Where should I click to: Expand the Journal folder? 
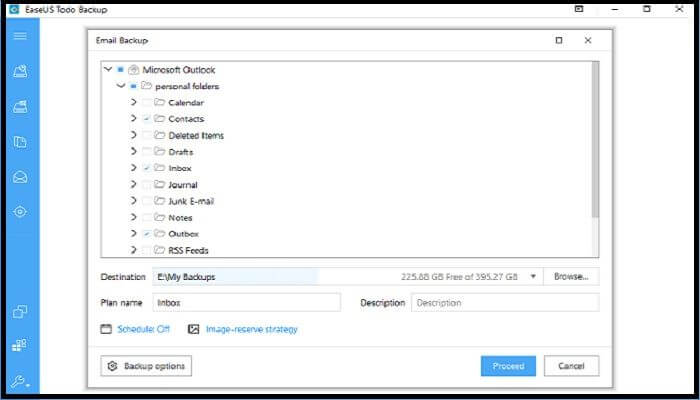point(133,184)
